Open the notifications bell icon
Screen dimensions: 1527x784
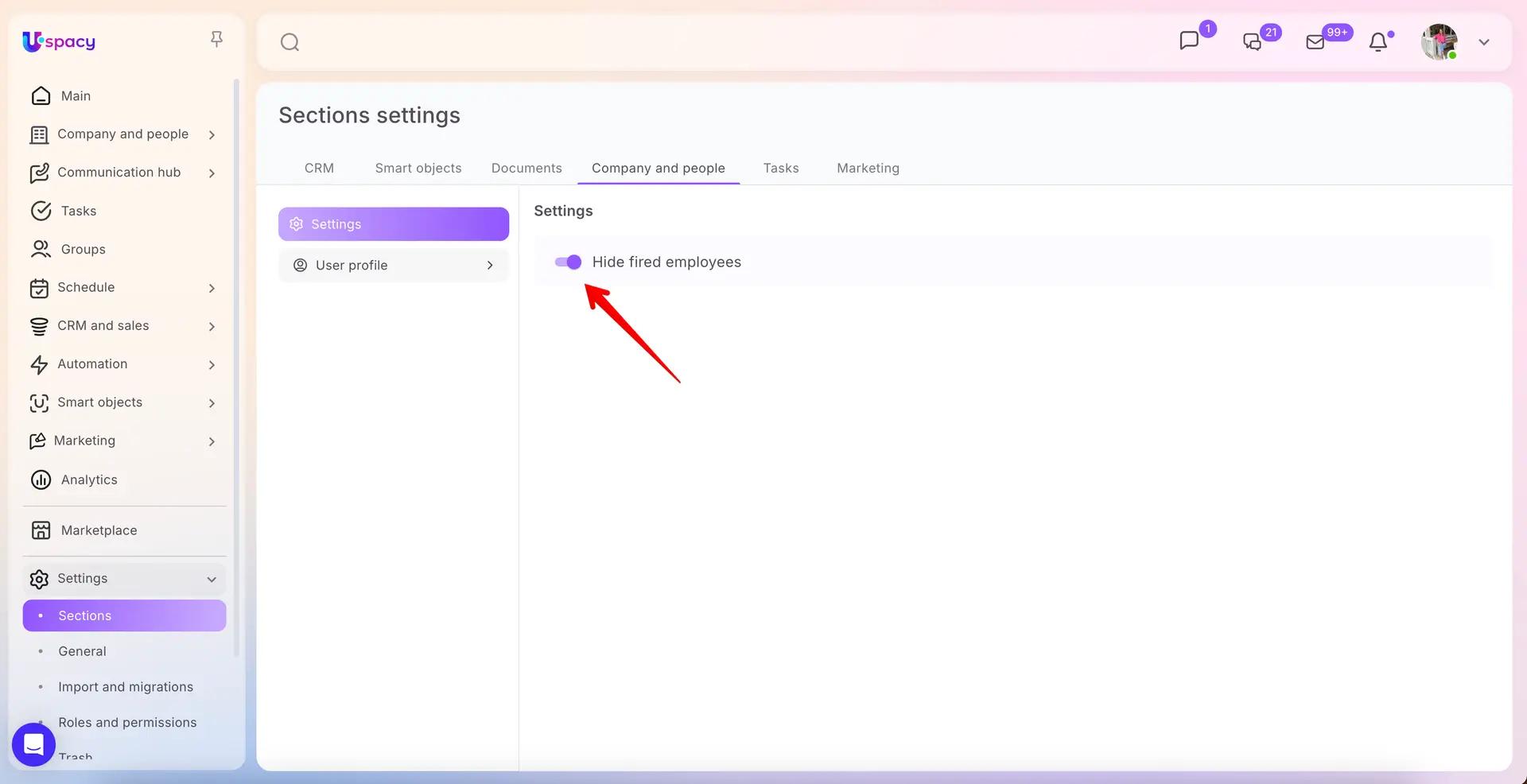pyautogui.click(x=1378, y=42)
